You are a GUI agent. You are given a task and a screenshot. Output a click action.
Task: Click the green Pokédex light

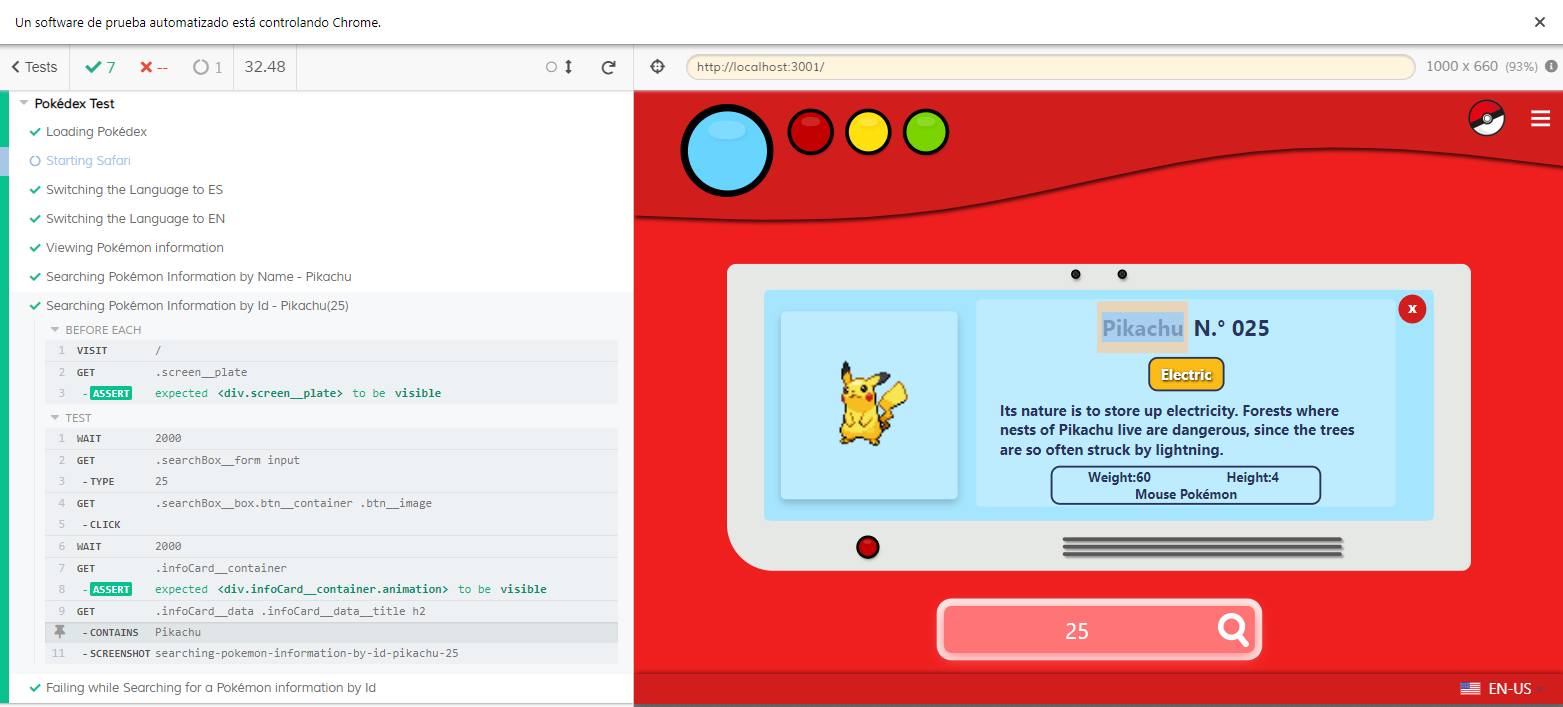pos(926,132)
